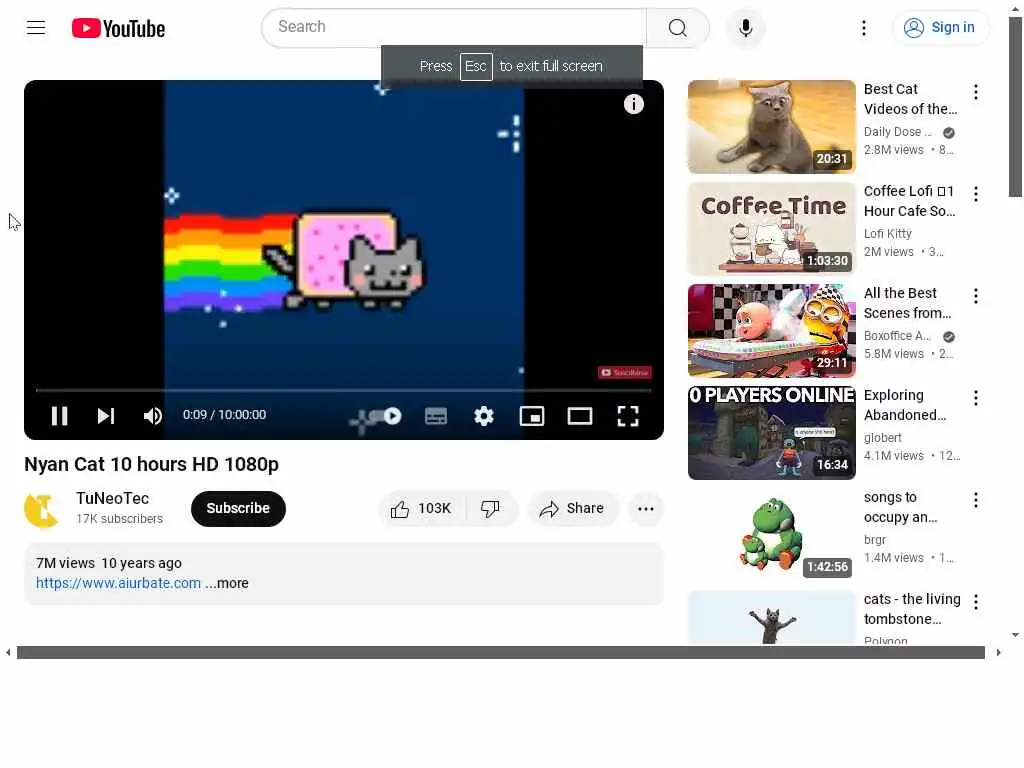Open Coffee Time lofi thumbnail

pyautogui.click(x=771, y=229)
